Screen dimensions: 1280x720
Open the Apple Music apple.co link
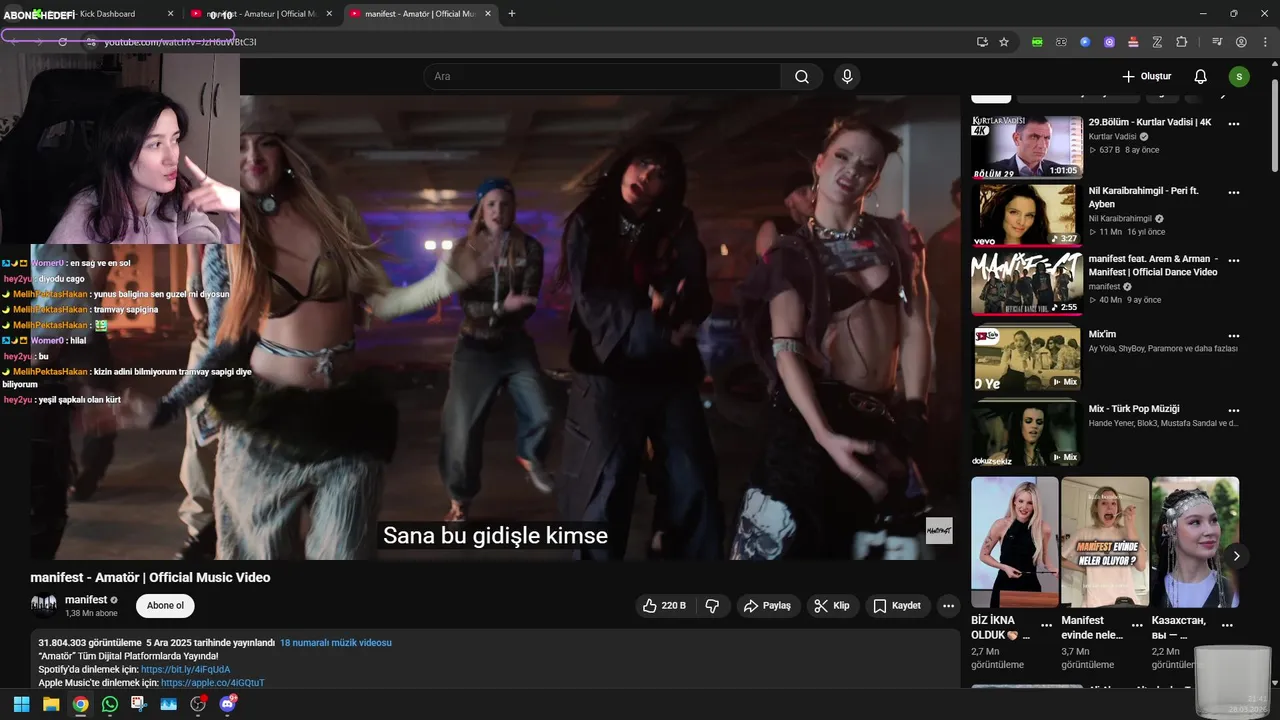coord(212,682)
